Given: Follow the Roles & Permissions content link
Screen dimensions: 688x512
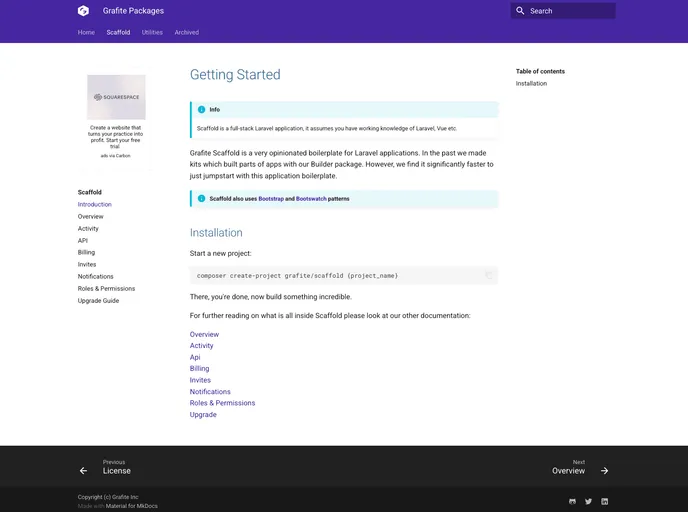Looking at the screenshot, I should tap(222, 403).
